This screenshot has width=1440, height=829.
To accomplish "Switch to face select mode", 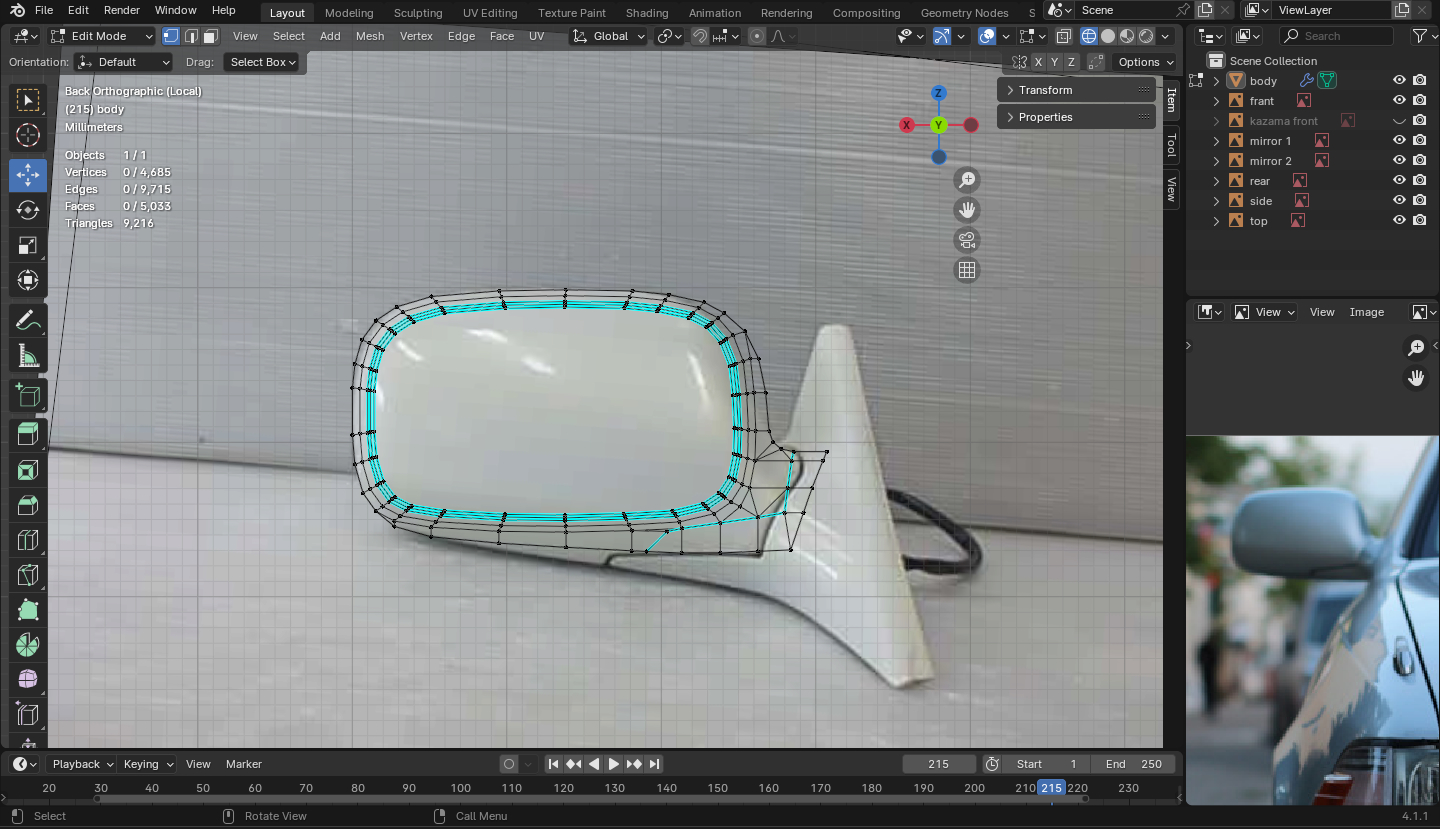I will (x=210, y=36).
